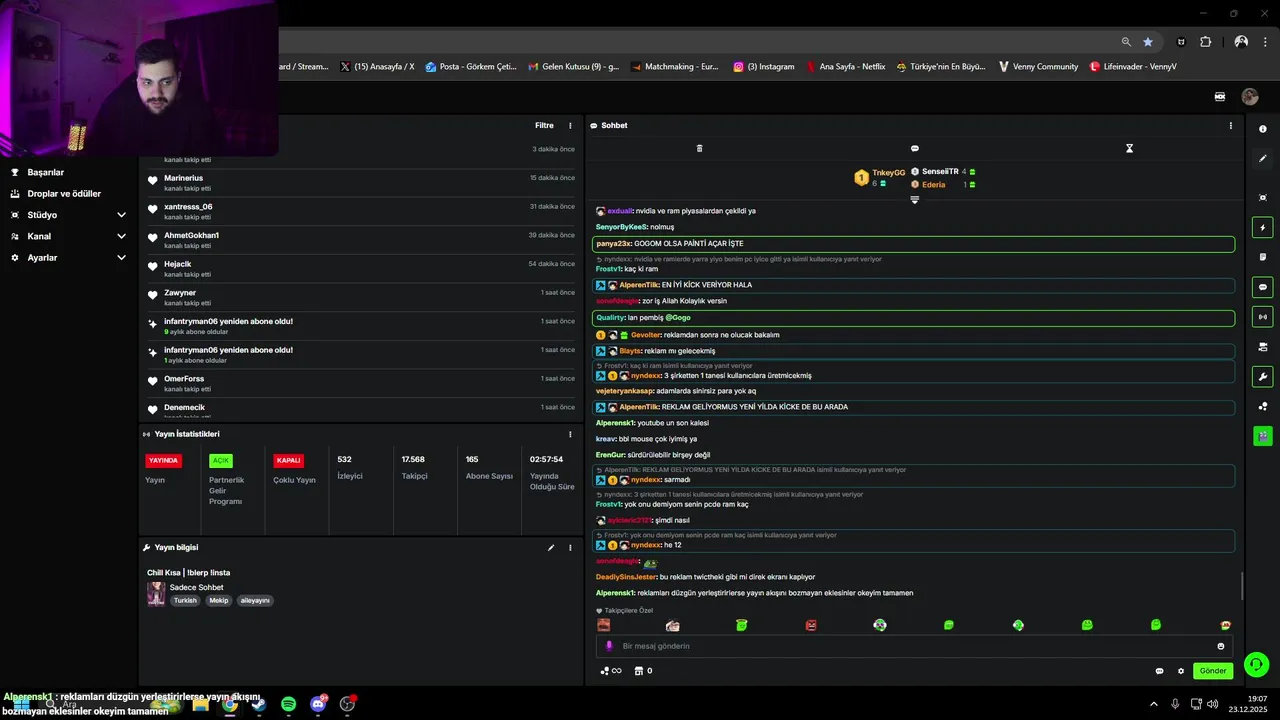Open Ederia in gift leaderboard
The height and width of the screenshot is (720, 1280).
point(933,185)
